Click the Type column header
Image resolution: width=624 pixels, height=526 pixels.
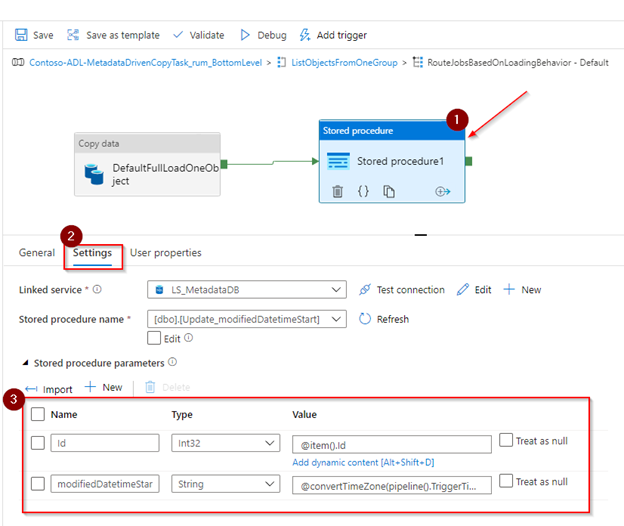pos(182,415)
